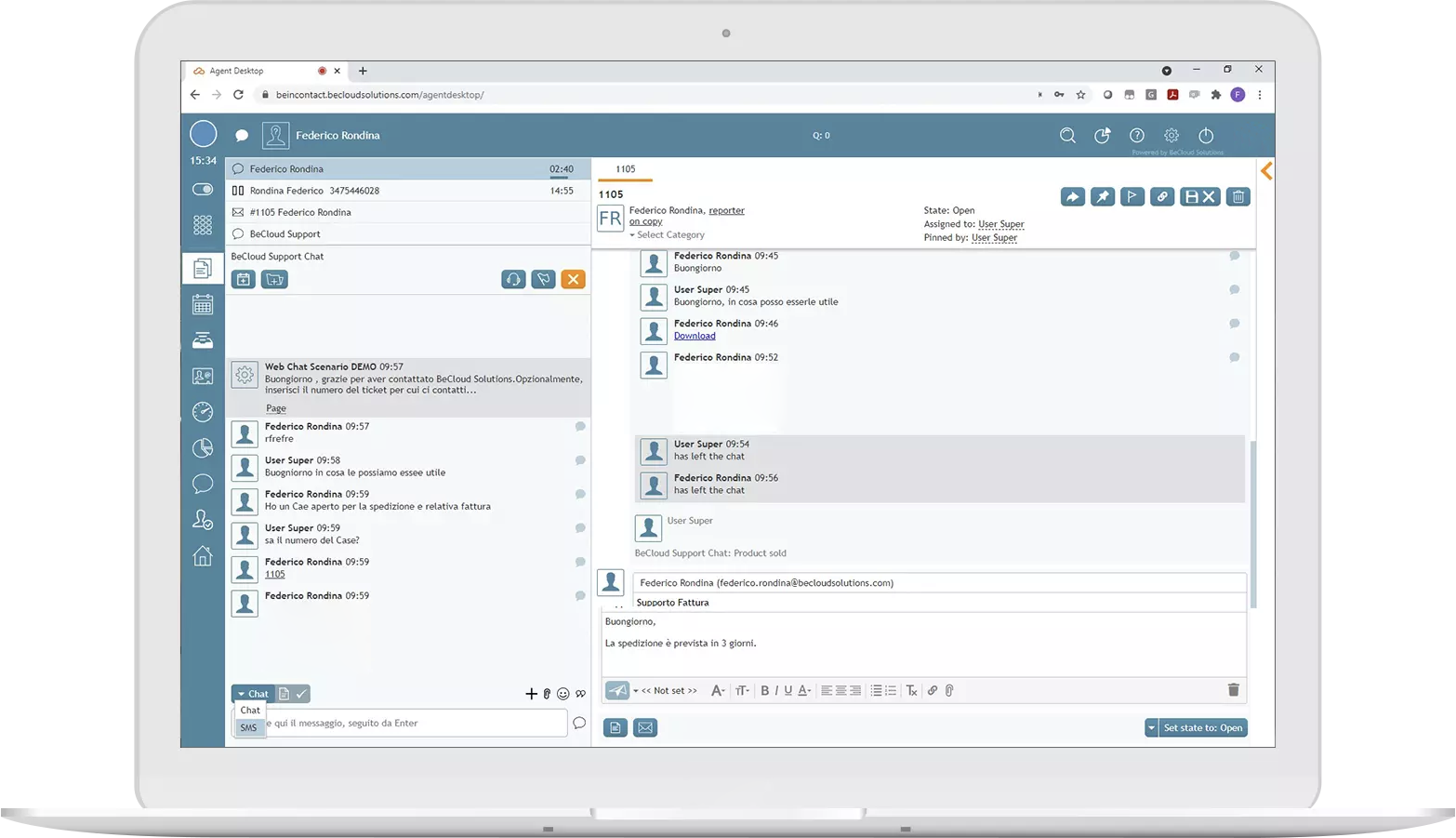
Task: Open the Not set sender dropdown
Action: click(666, 691)
